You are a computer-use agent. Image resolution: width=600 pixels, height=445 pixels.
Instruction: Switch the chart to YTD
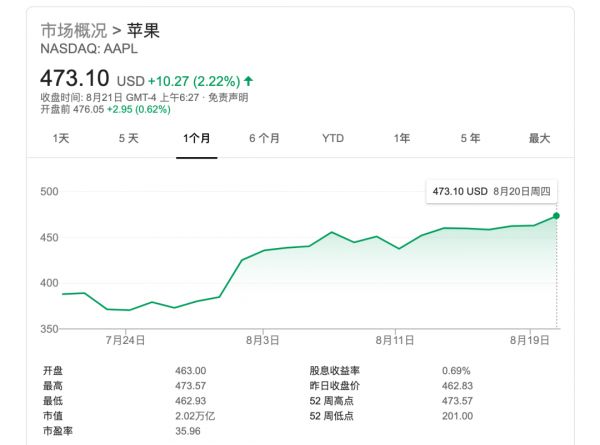pyautogui.click(x=333, y=138)
